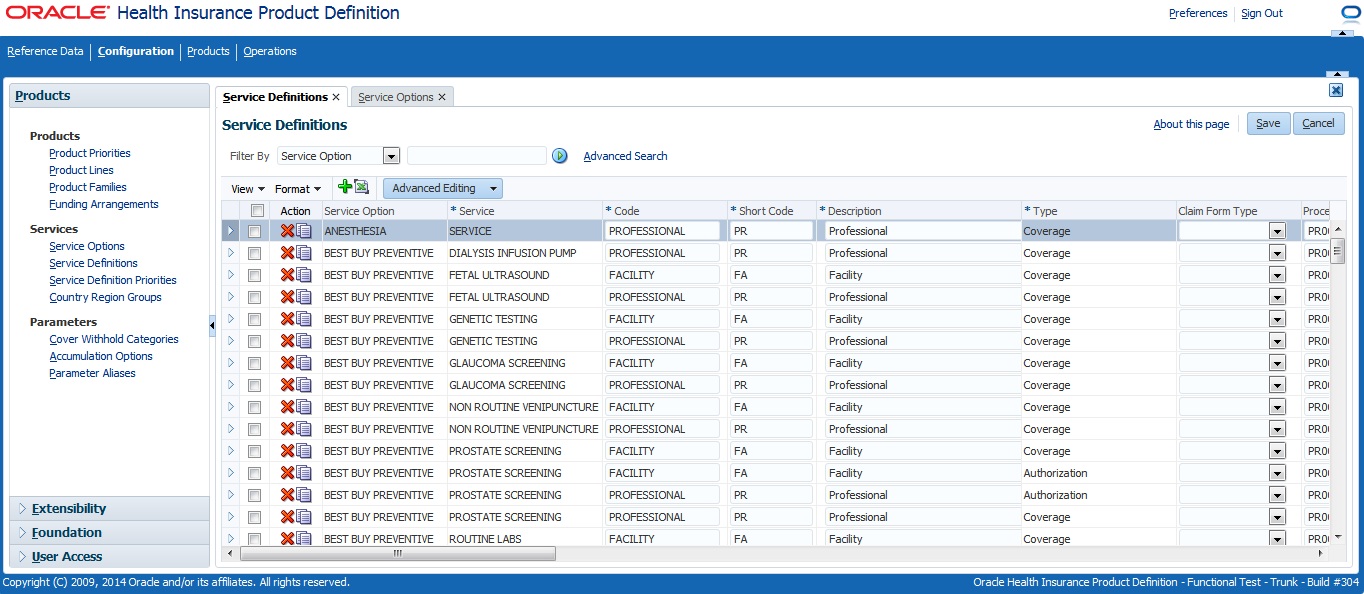The image size is (1364, 594).
Task: Expand the User Access panel
Action: click(109, 556)
